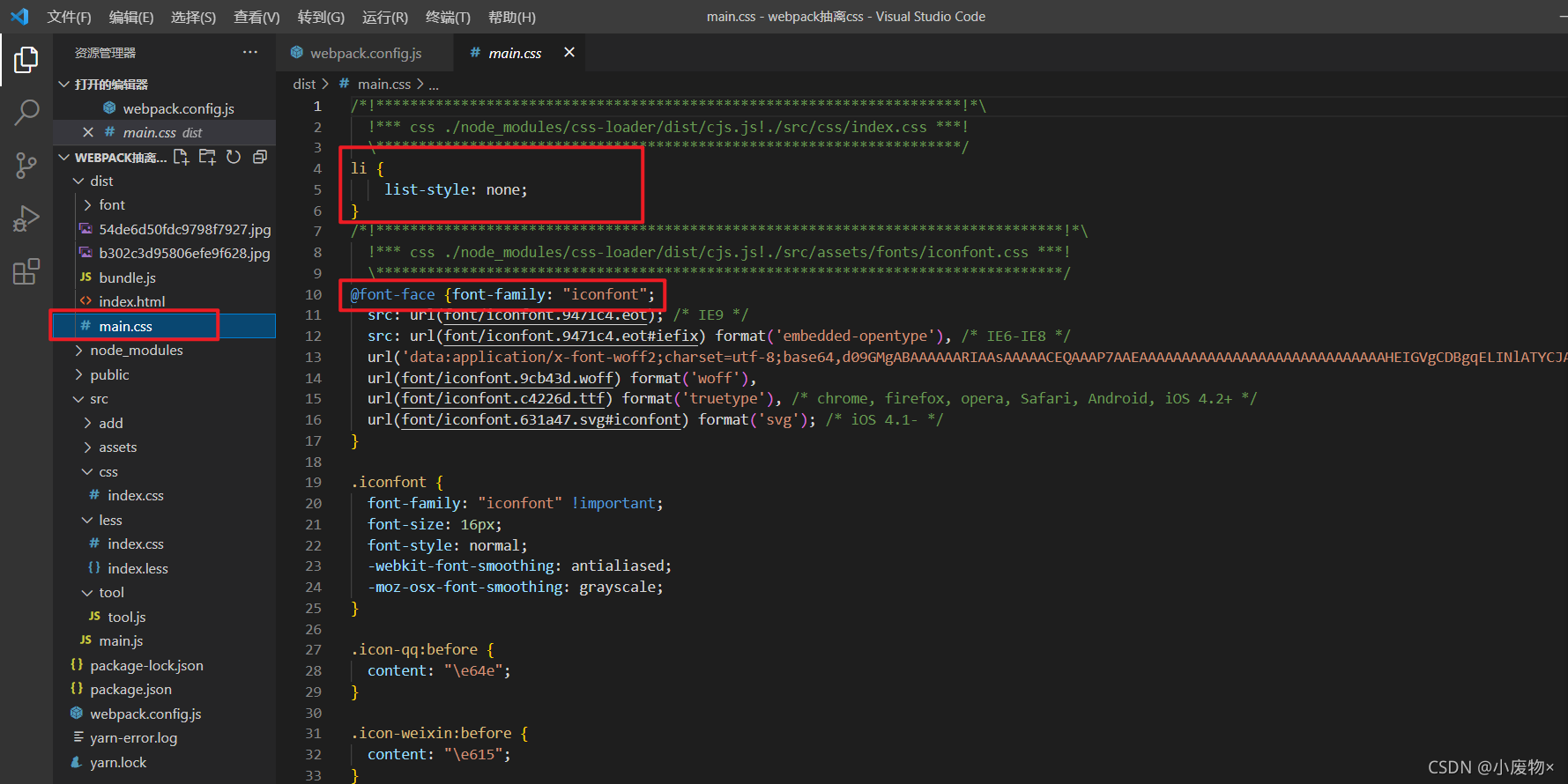Open yarn-error.log file
Image resolution: width=1568 pixels, height=784 pixels.
point(164,737)
